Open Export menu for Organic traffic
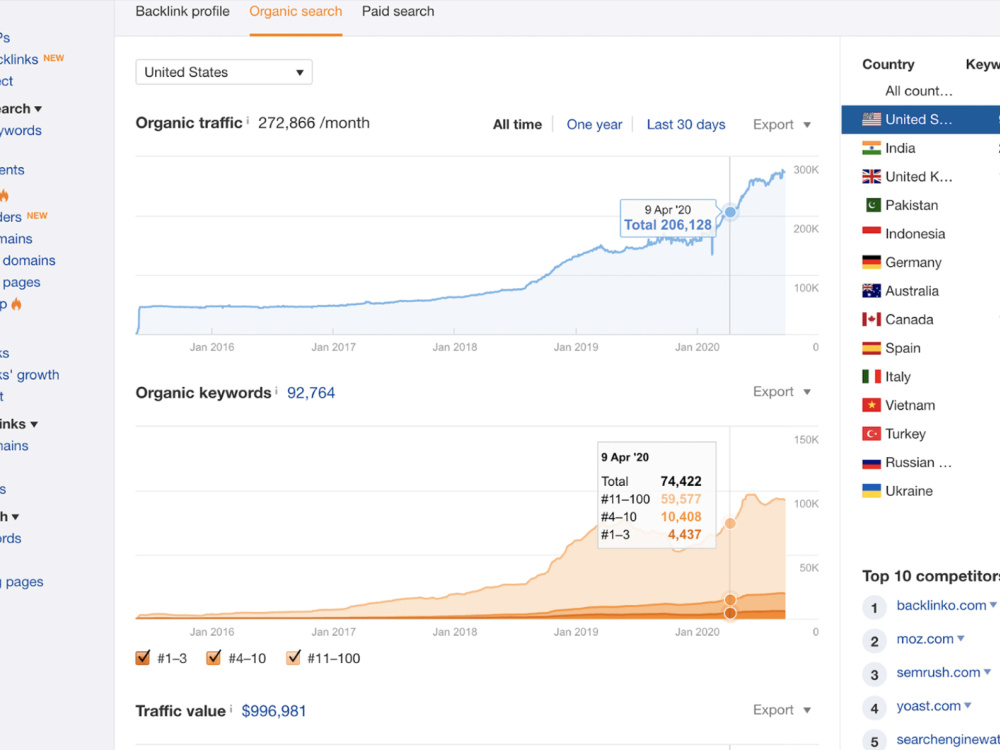The image size is (1000, 750). pos(782,124)
